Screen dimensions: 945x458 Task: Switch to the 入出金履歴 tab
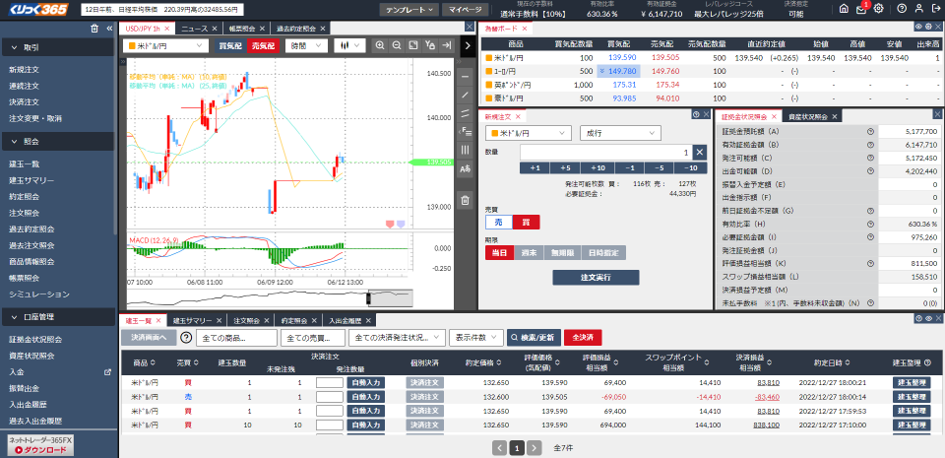(x=345, y=321)
